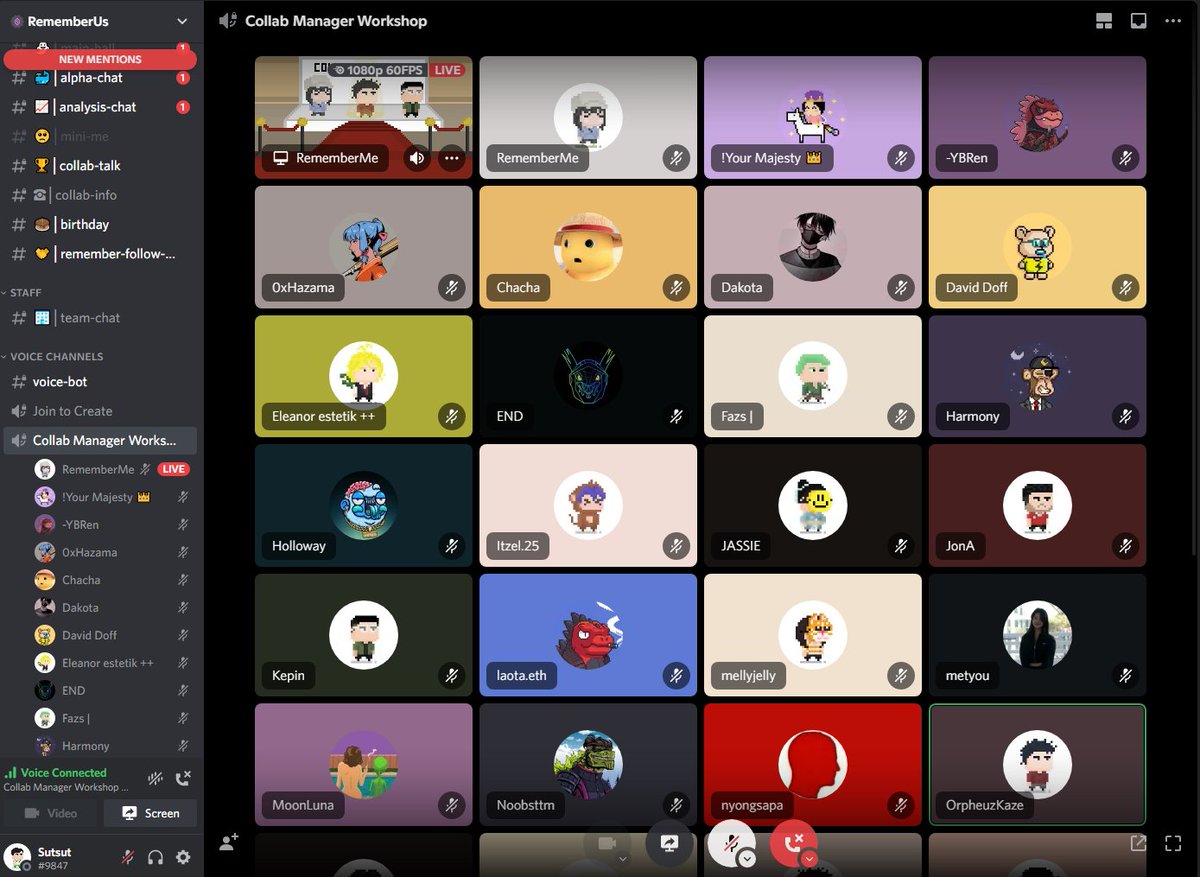Screen dimensions: 1200x877
Task: Select the RememberMe live stream tile
Action: click(364, 117)
